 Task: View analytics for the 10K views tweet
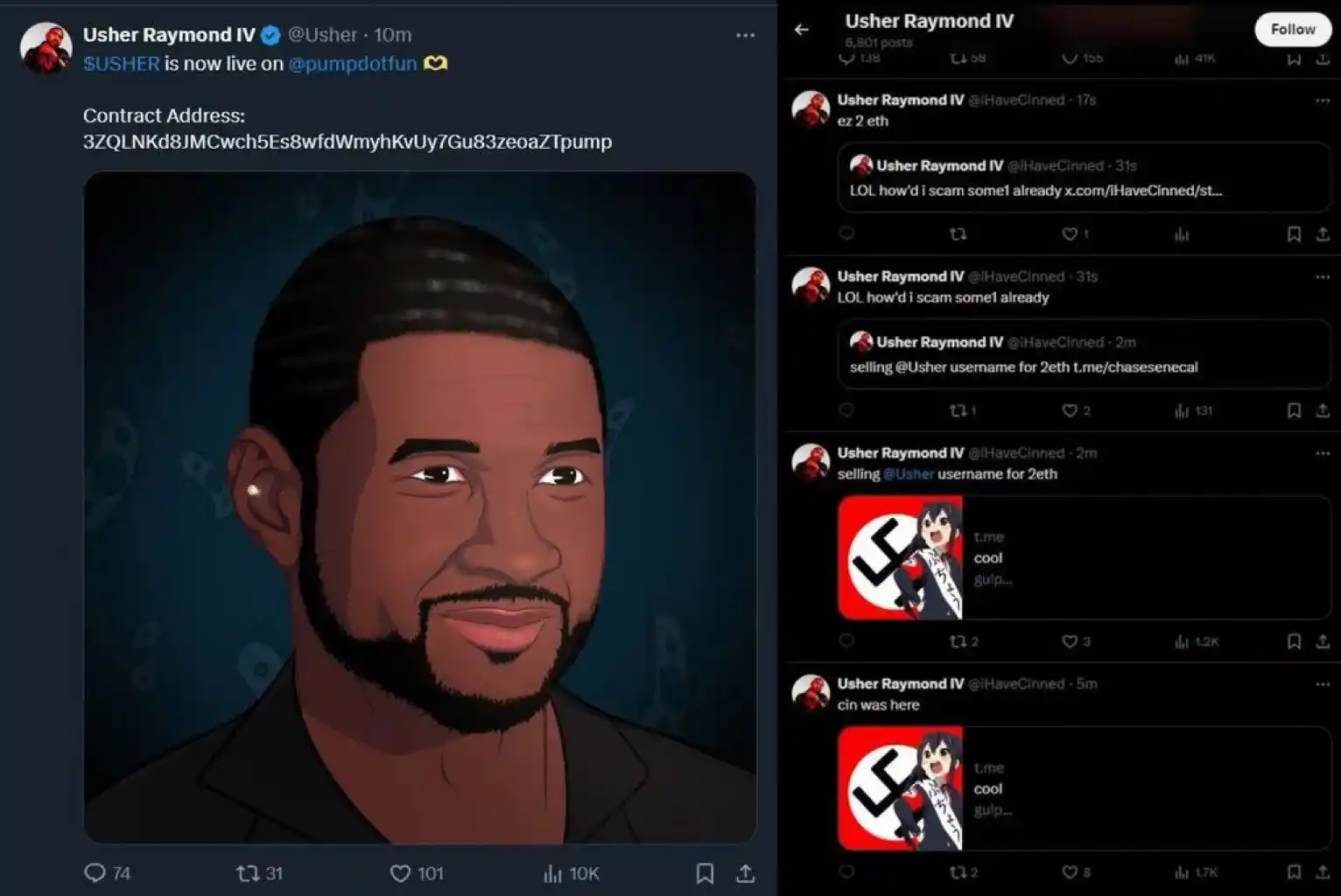point(553,872)
